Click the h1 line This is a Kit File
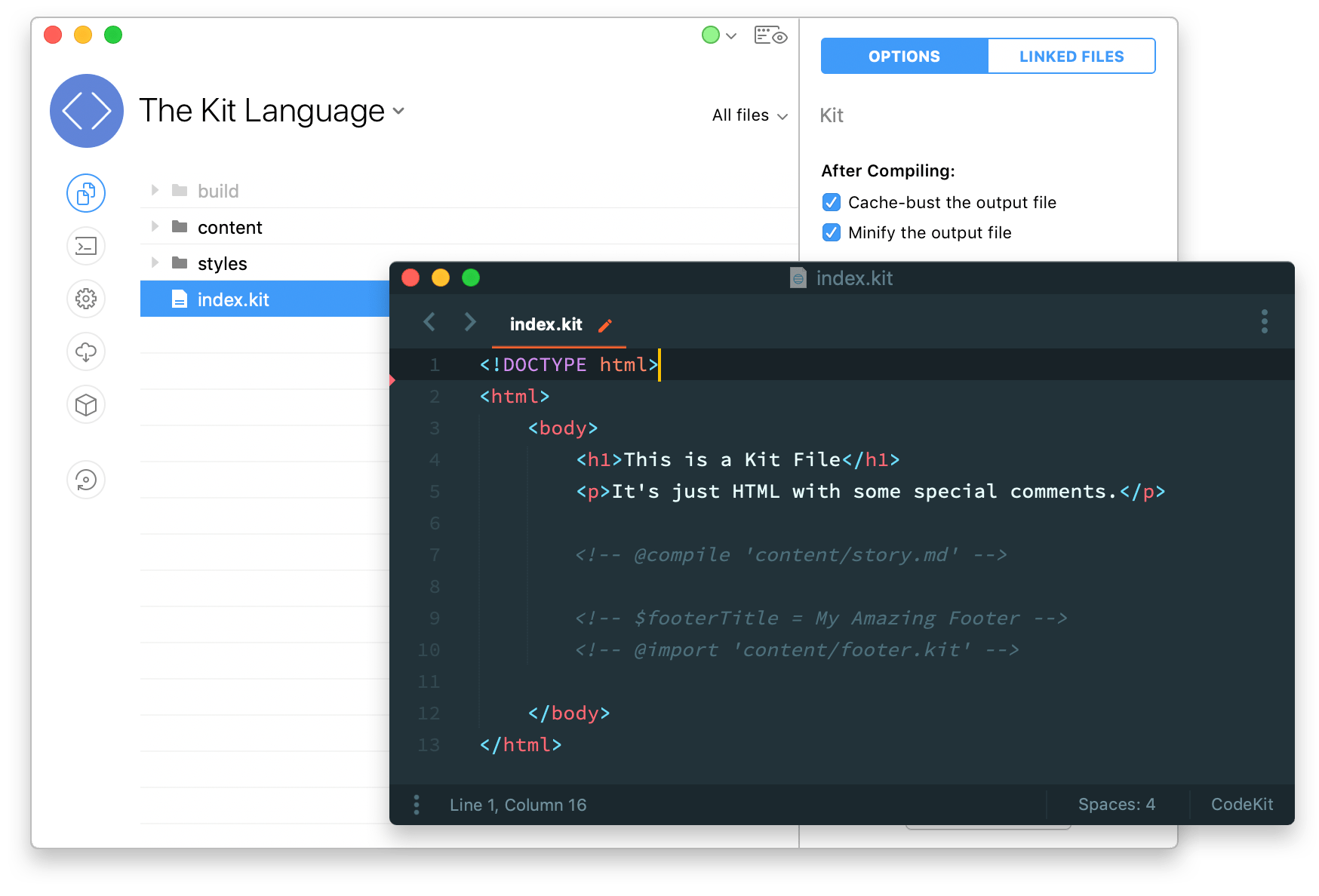Viewport: 1319px width, 896px height. click(x=738, y=460)
